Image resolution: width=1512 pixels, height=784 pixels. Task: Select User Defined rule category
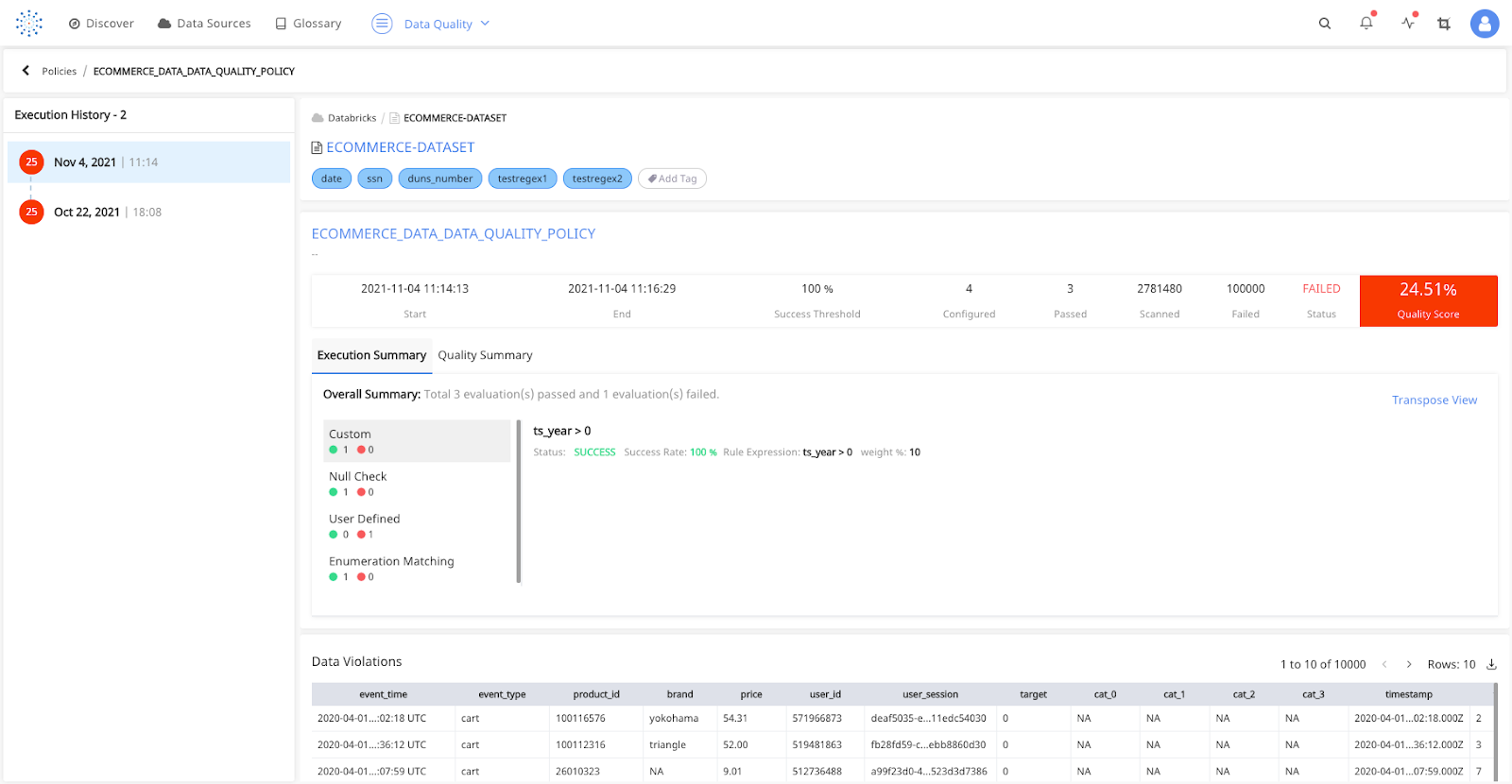tap(417, 526)
